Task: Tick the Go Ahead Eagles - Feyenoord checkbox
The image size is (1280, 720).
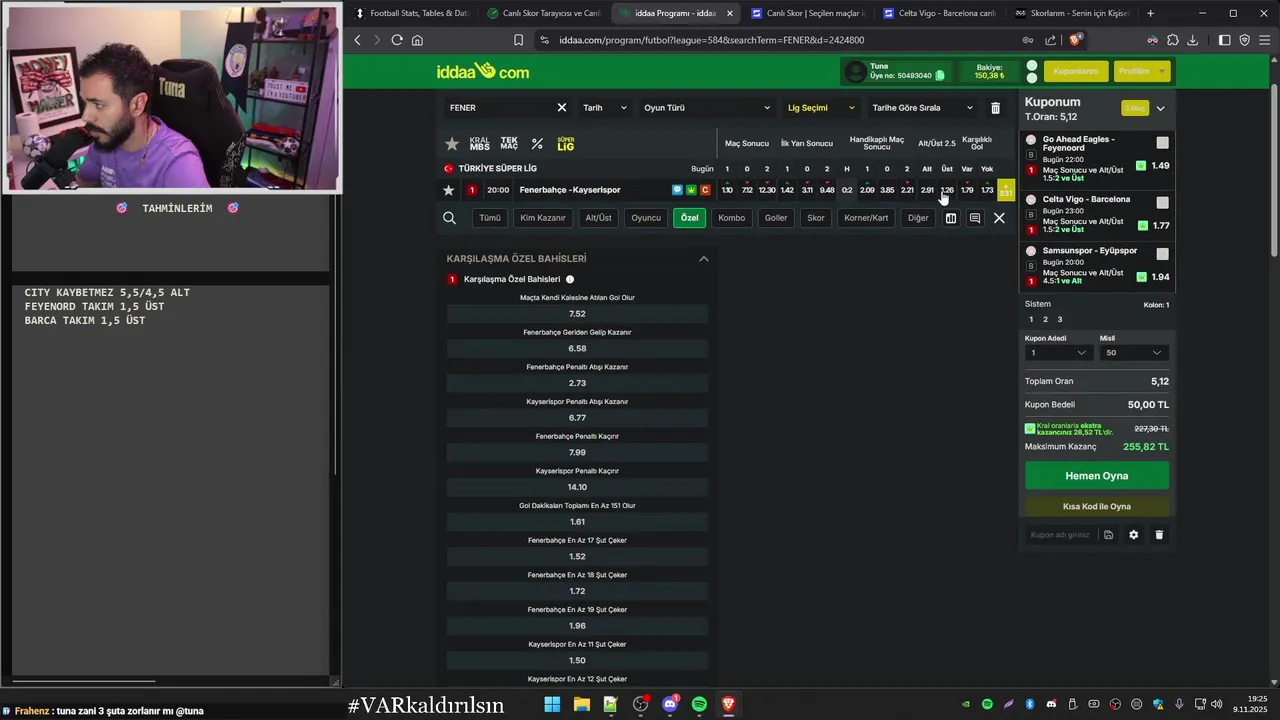Action: (x=1162, y=143)
